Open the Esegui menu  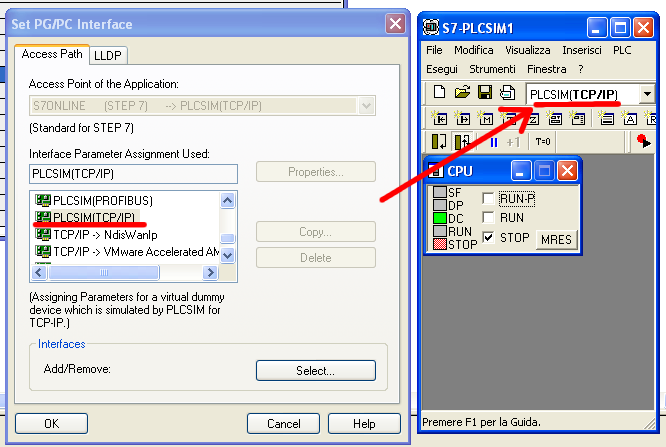tap(442, 69)
